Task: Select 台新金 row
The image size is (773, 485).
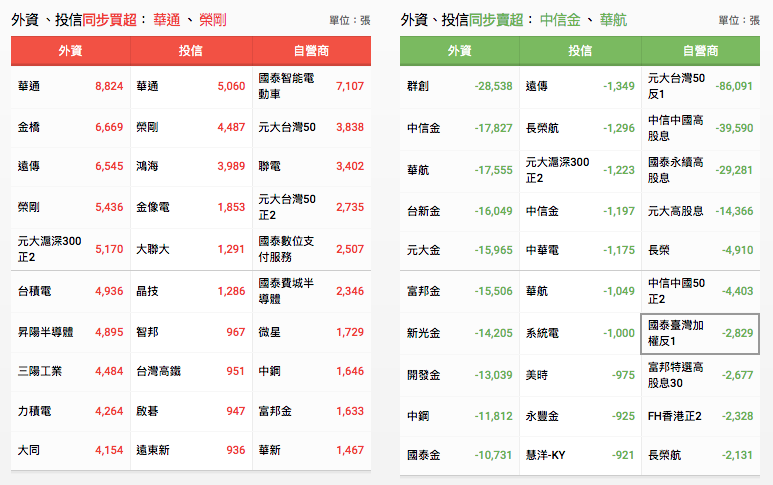Action: 459,211
